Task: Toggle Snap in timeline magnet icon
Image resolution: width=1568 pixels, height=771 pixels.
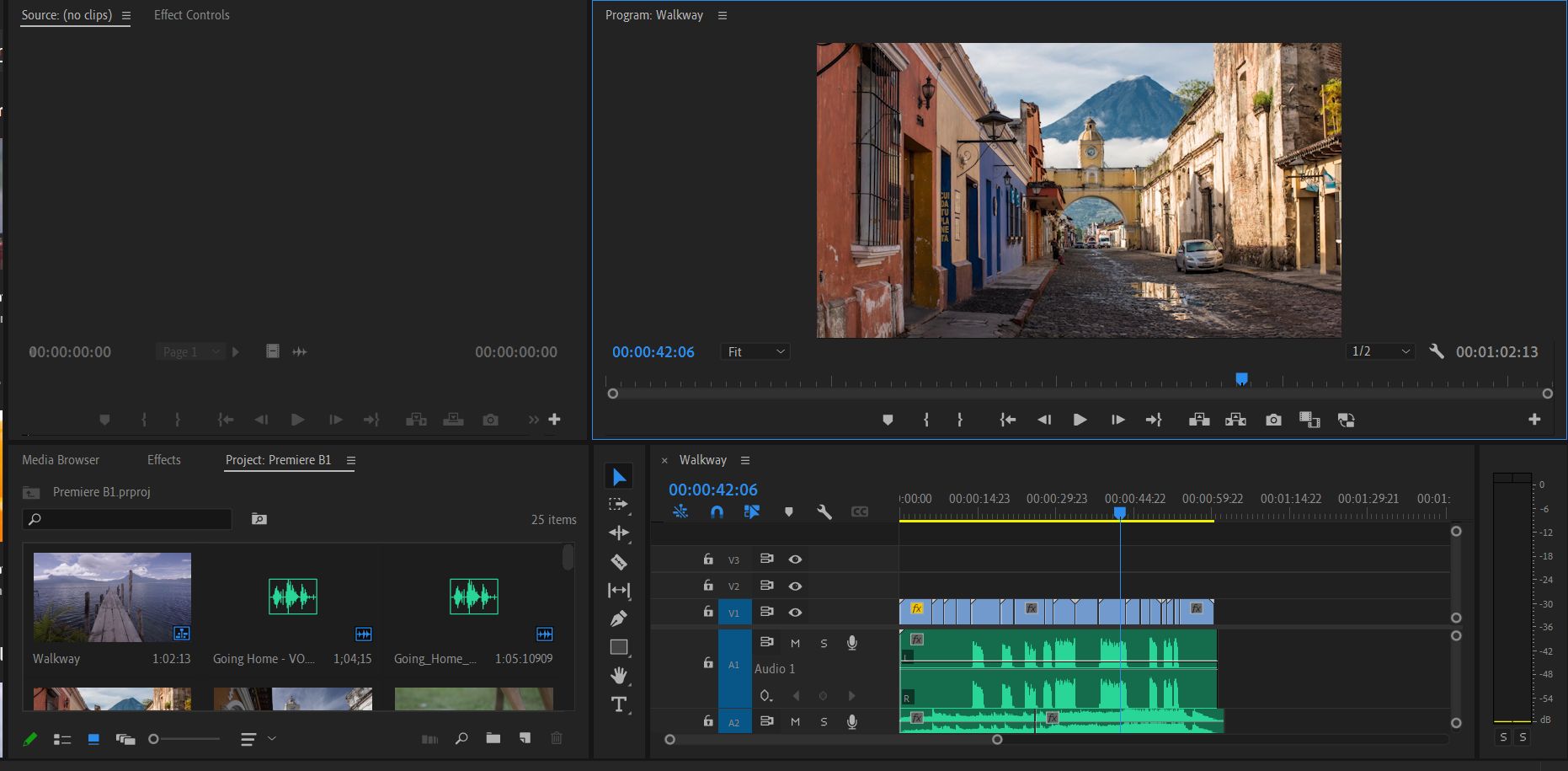Action: pyautogui.click(x=717, y=511)
